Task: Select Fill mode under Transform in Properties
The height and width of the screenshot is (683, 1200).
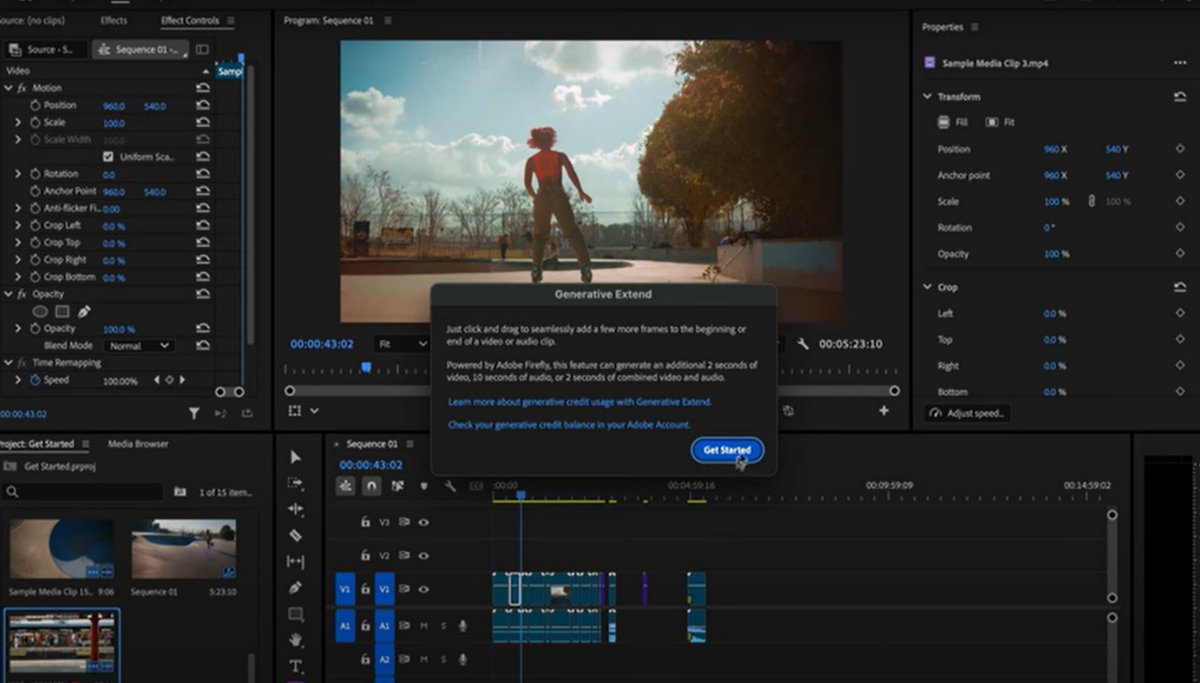Action: click(943, 122)
